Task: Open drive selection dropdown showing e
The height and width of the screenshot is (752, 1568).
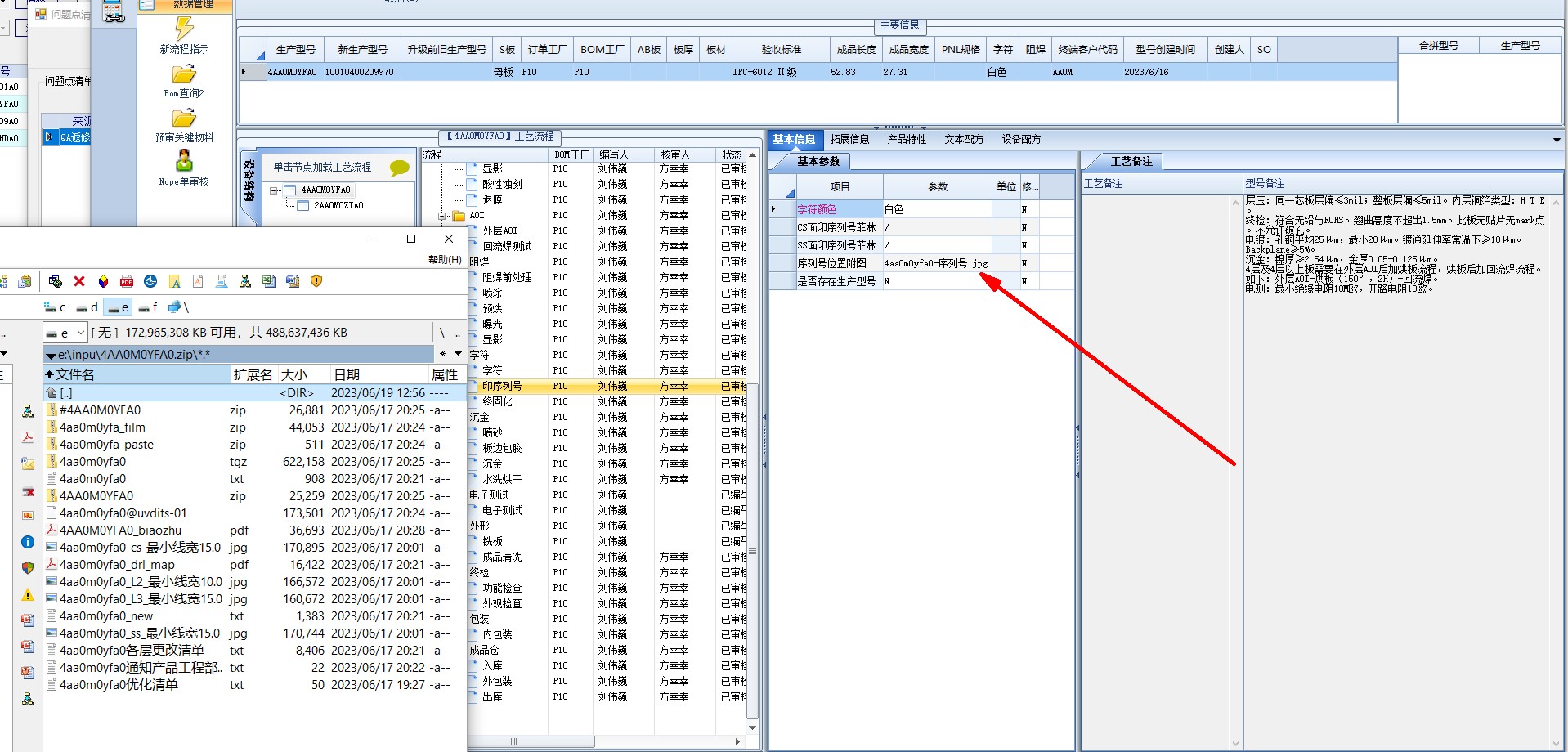Action: click(x=65, y=333)
